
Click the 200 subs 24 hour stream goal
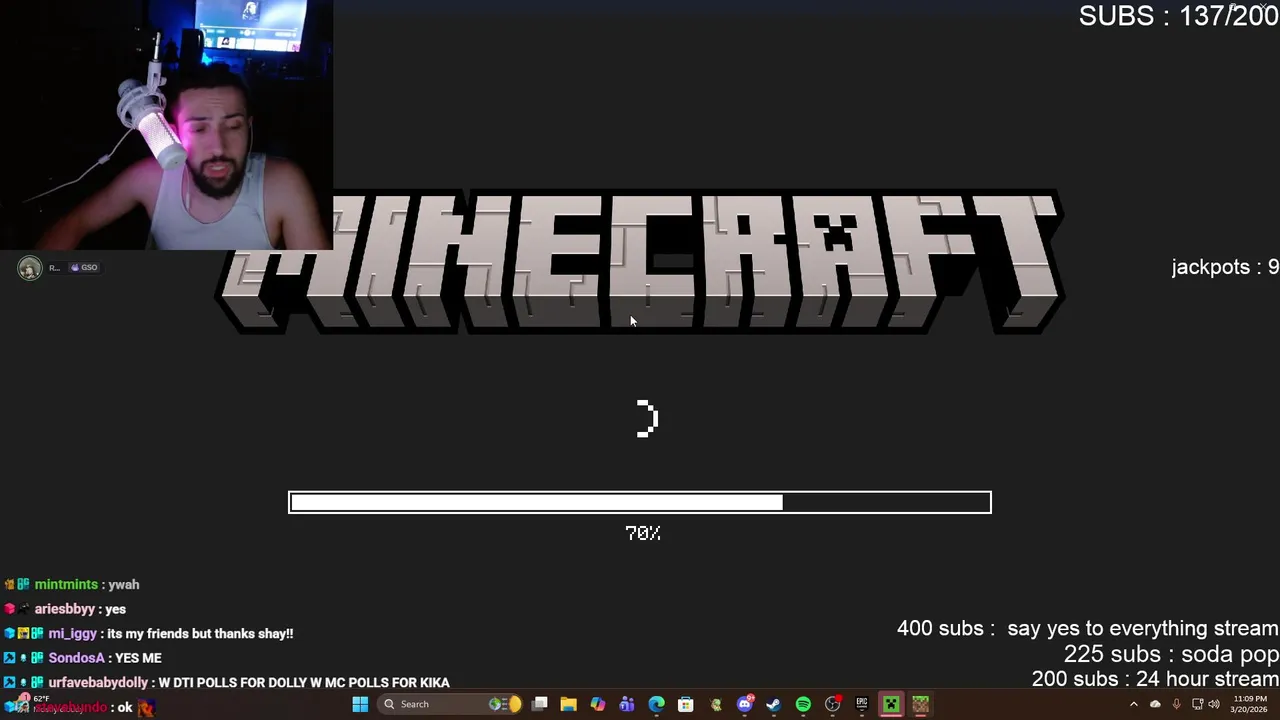[1155, 679]
